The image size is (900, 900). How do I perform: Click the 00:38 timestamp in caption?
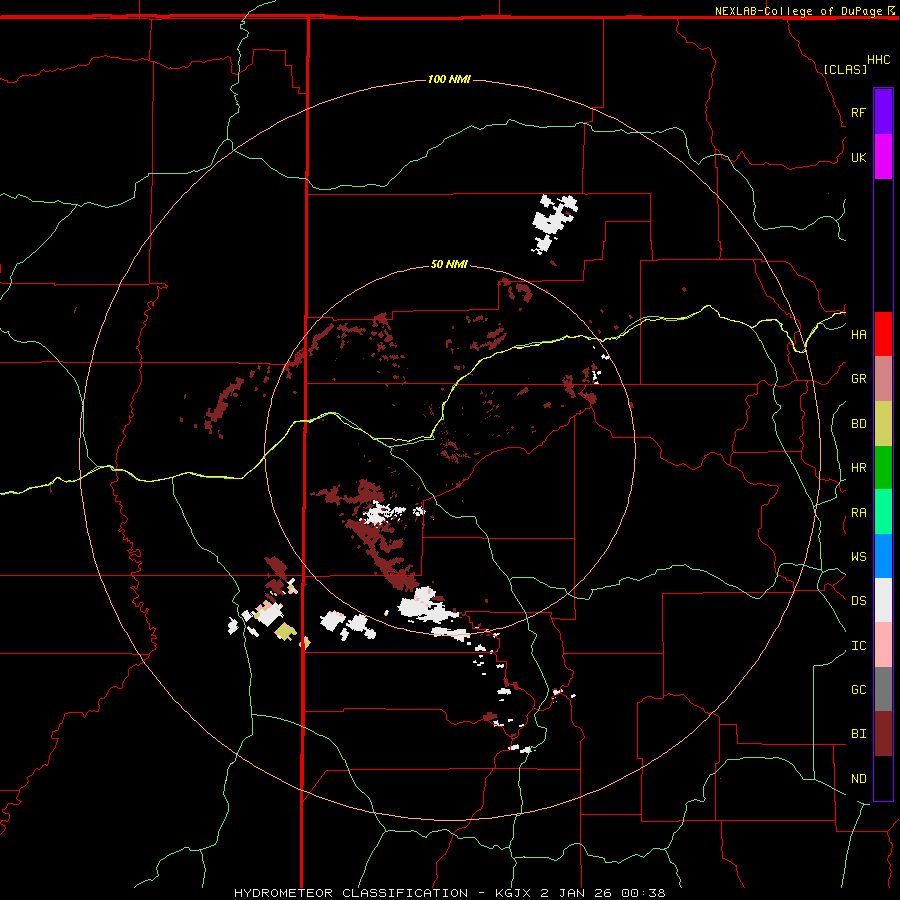644,893
